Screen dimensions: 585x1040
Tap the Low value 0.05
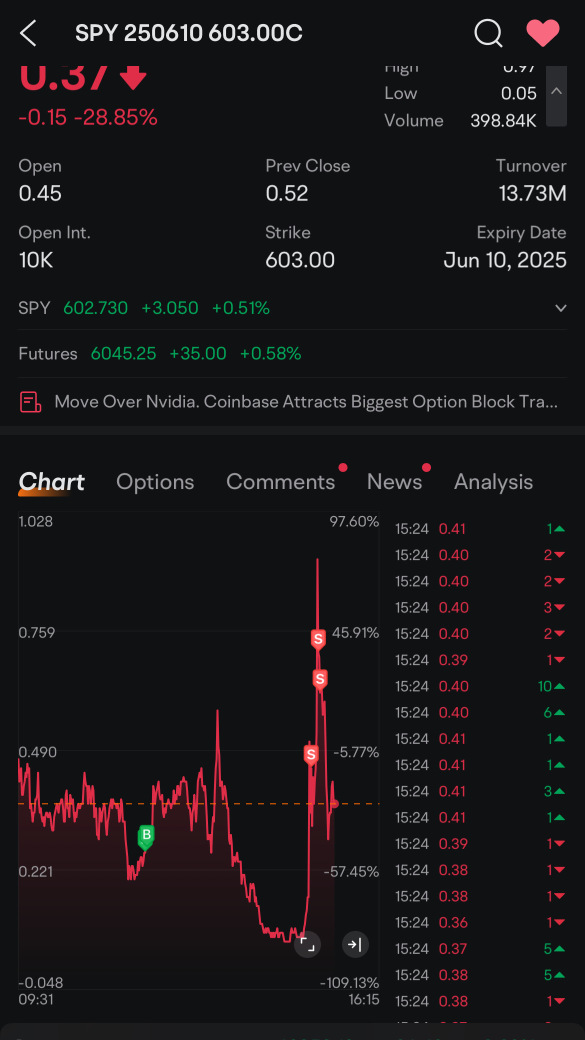click(519, 94)
